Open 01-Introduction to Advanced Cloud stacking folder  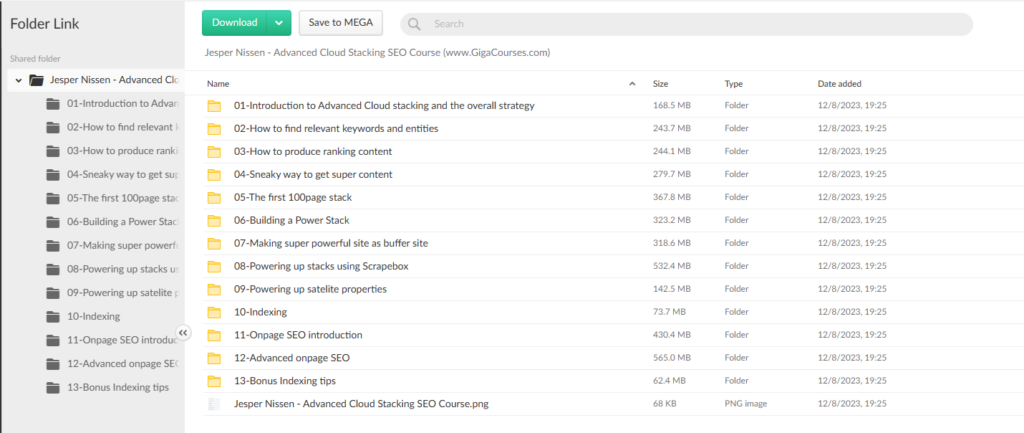point(384,106)
